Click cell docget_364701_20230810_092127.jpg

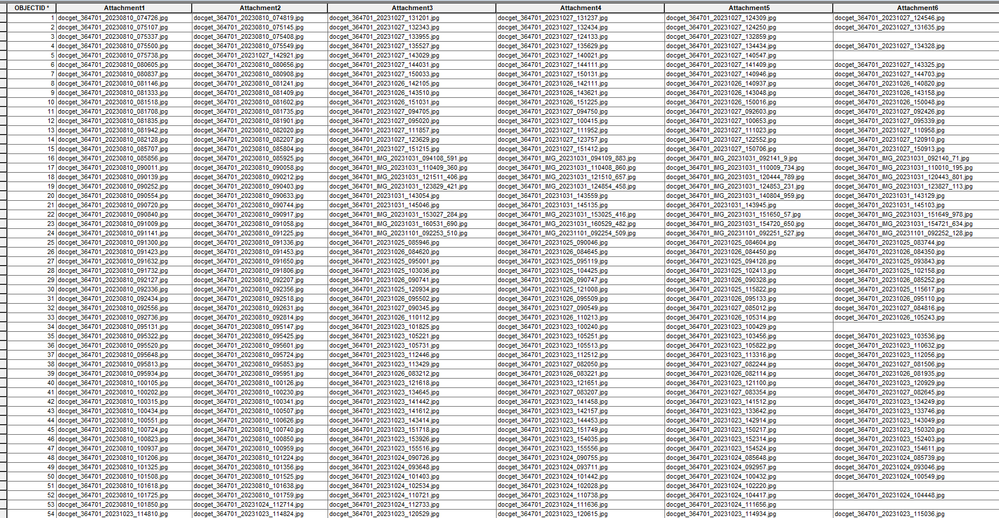pyautogui.click(x=124, y=280)
